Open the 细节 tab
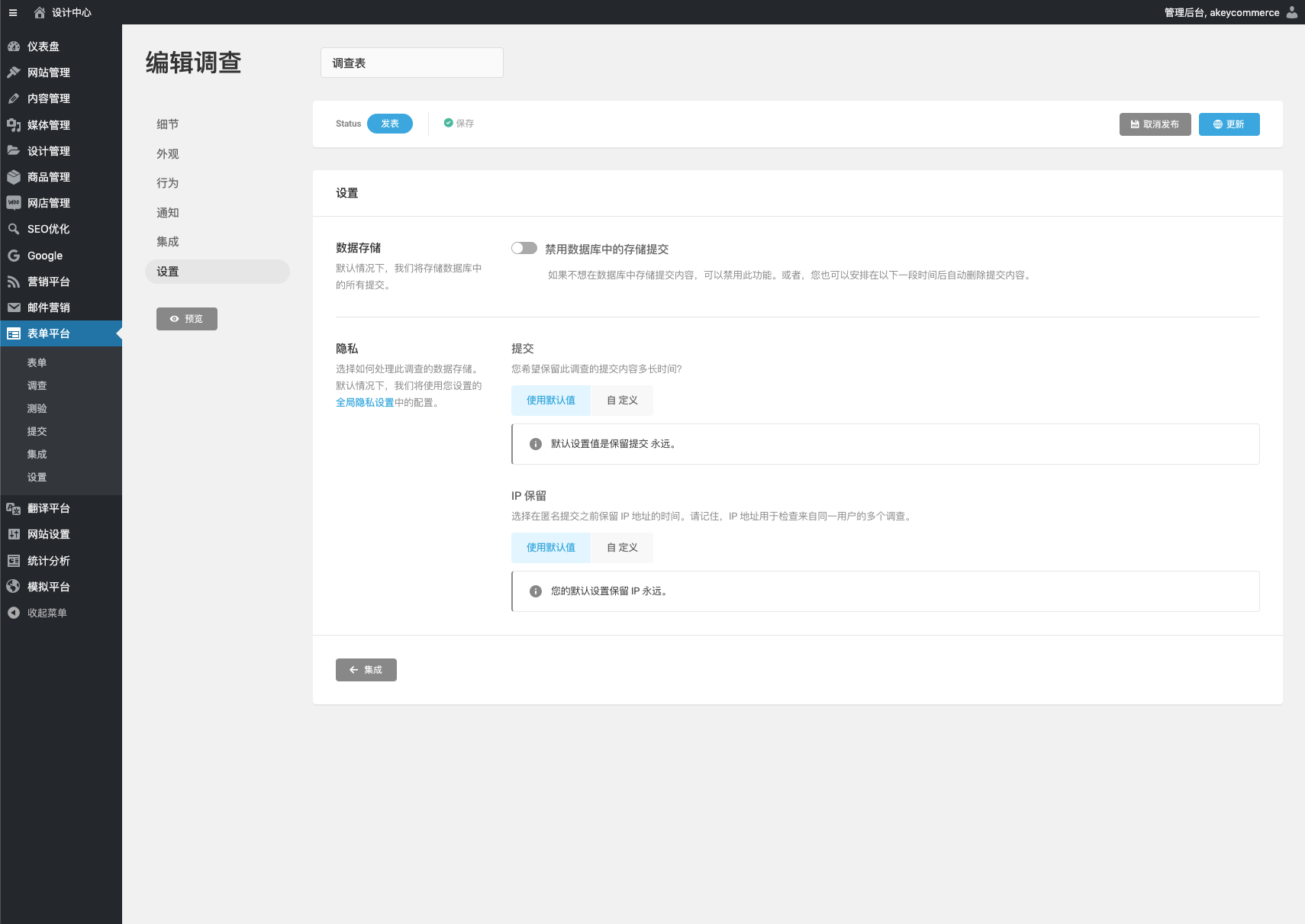The image size is (1305, 924). coord(168,124)
